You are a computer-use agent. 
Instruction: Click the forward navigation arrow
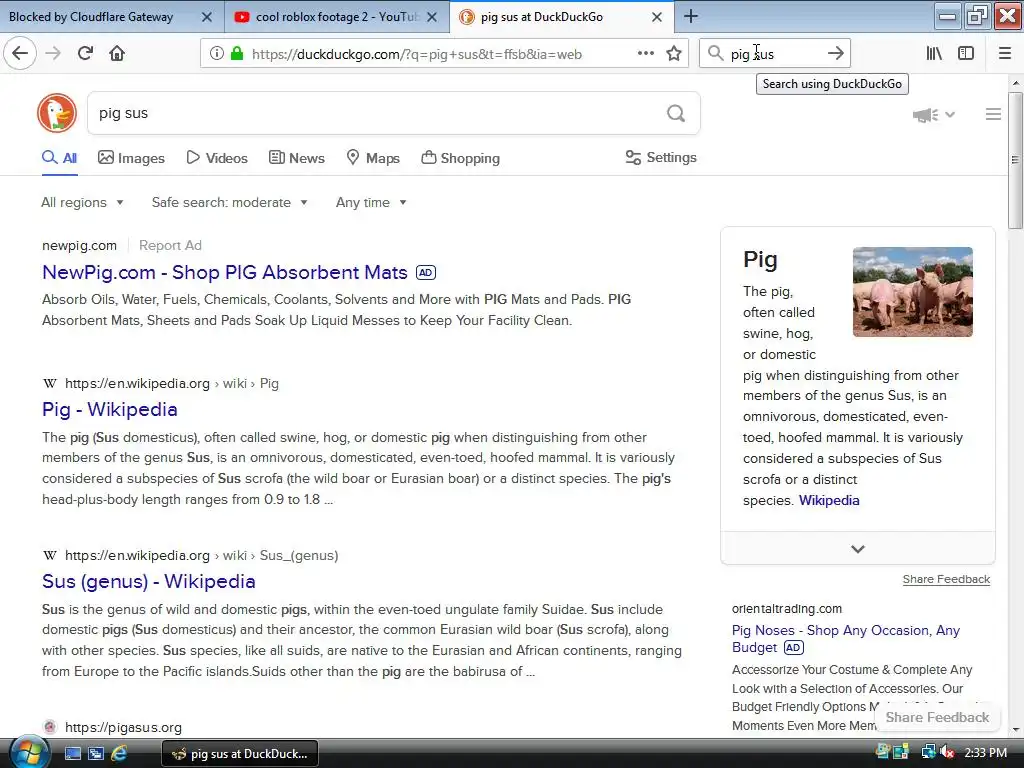click(x=53, y=54)
